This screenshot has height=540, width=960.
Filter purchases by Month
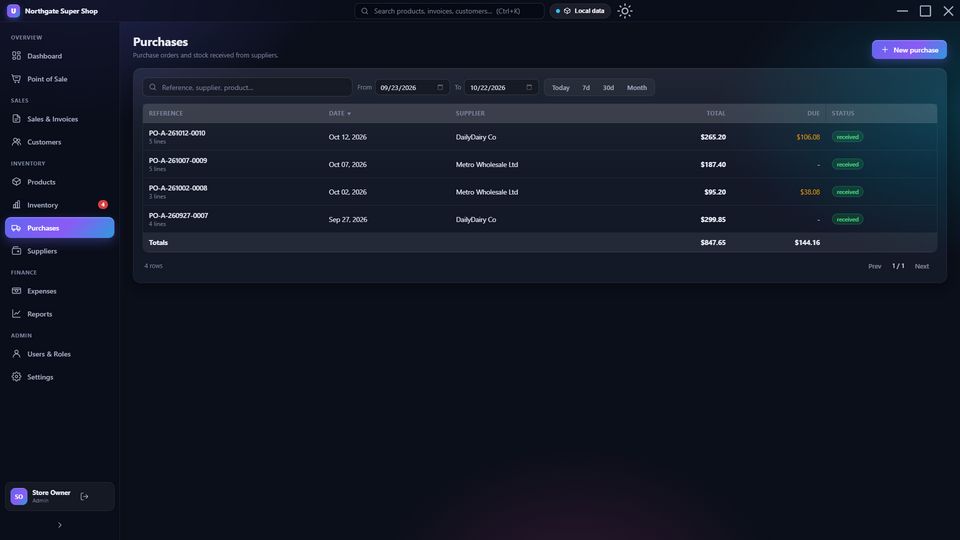click(637, 88)
